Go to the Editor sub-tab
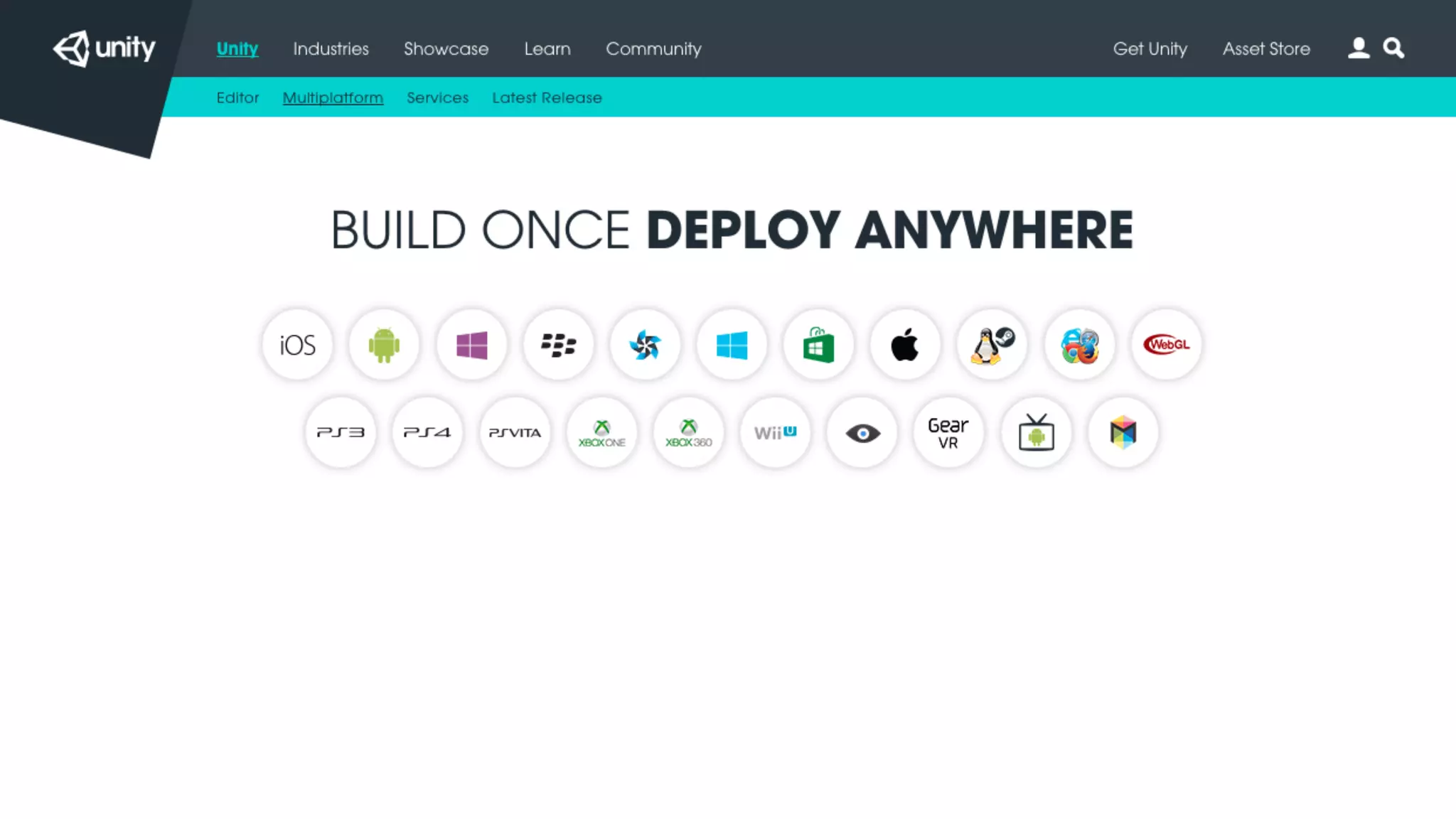The width and height of the screenshot is (1456, 819). [x=237, y=97]
